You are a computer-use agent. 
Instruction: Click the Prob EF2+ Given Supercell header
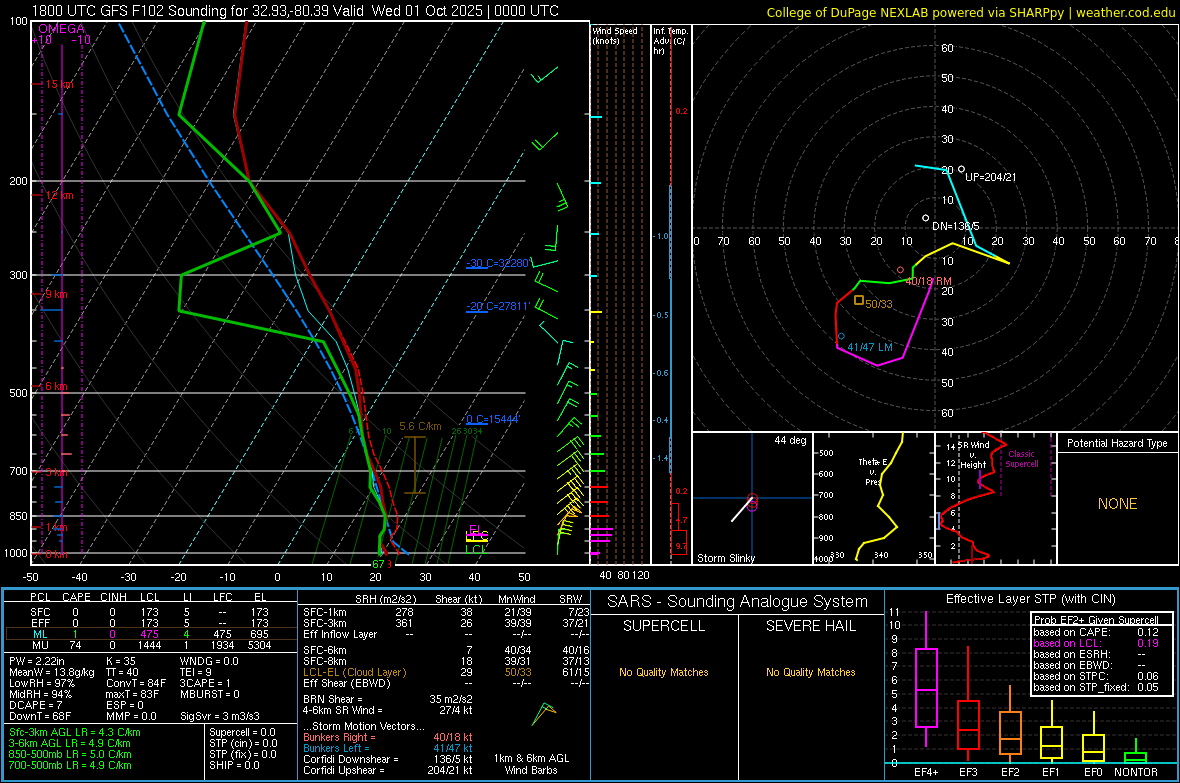pyautogui.click(x=1096, y=620)
